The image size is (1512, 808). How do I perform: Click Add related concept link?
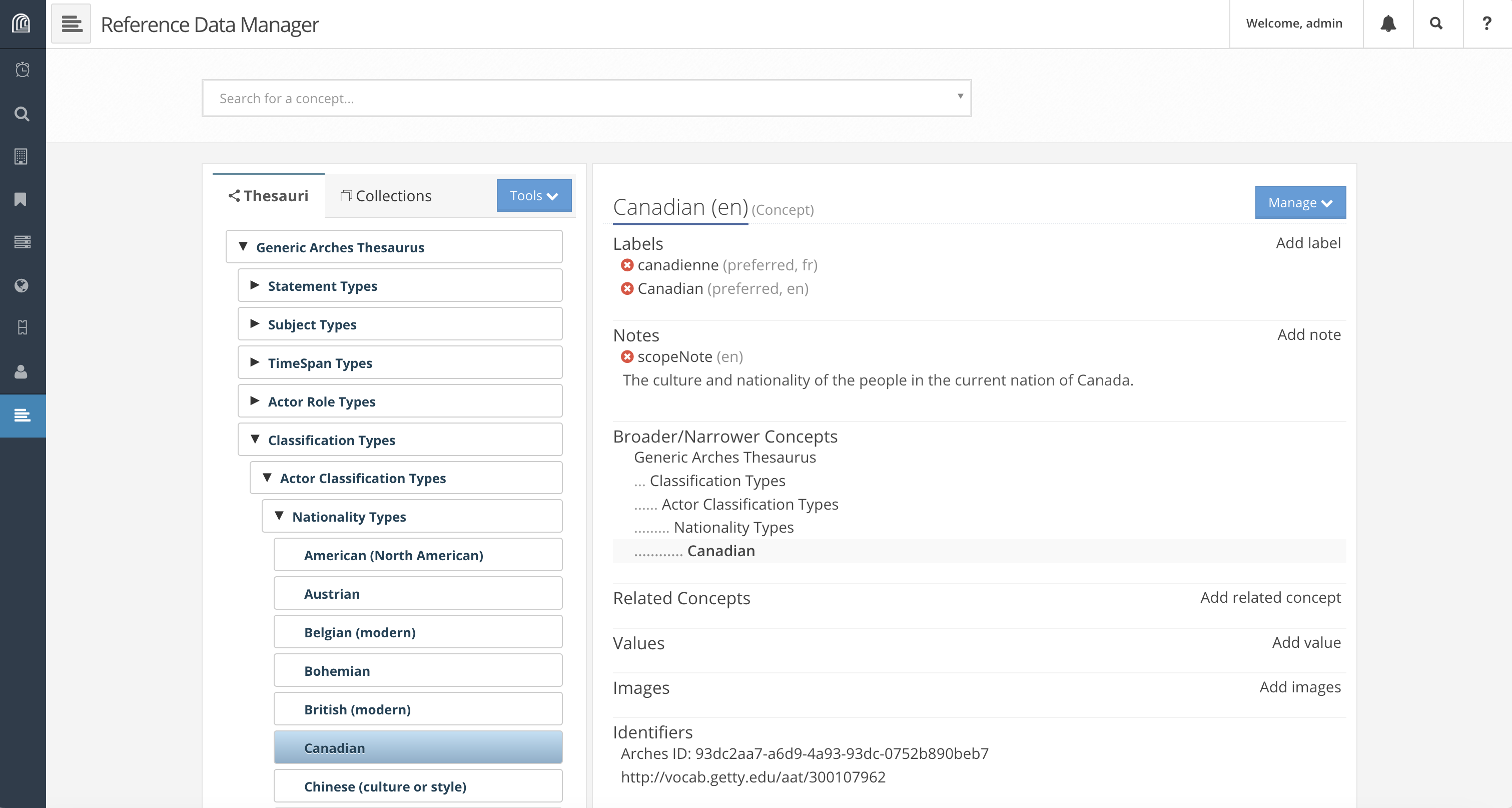pyautogui.click(x=1270, y=598)
